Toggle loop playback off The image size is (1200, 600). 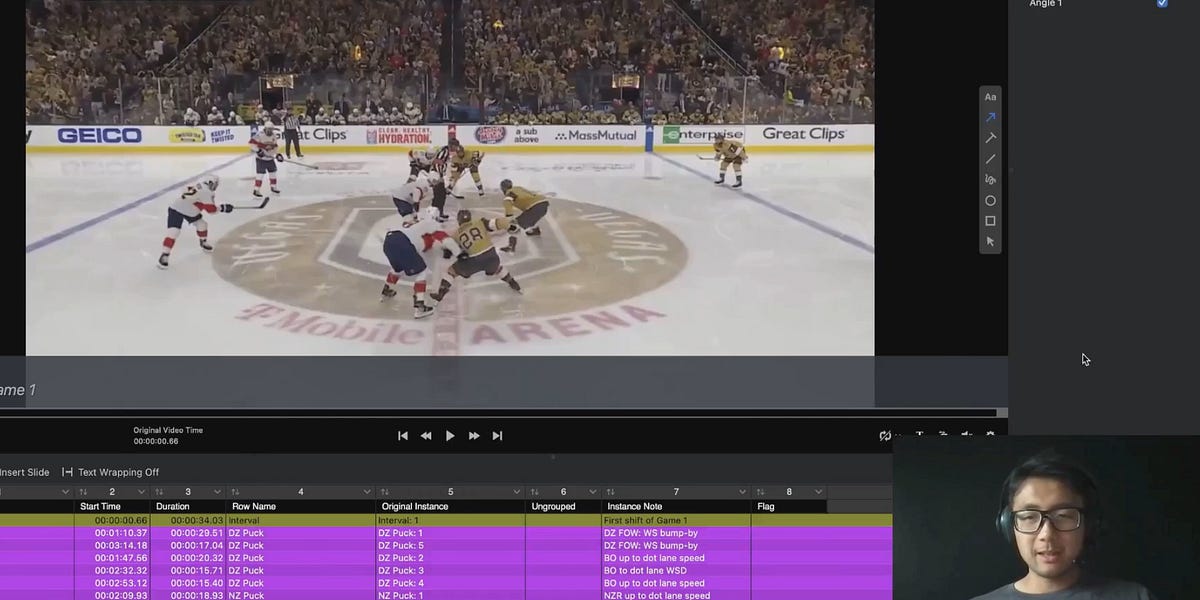(x=885, y=434)
